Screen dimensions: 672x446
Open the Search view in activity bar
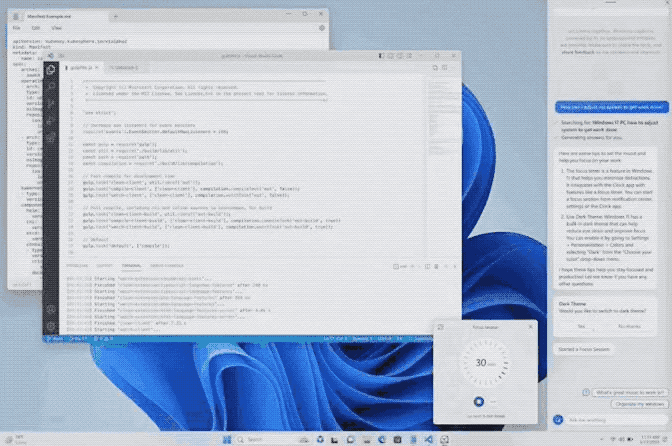51,88
